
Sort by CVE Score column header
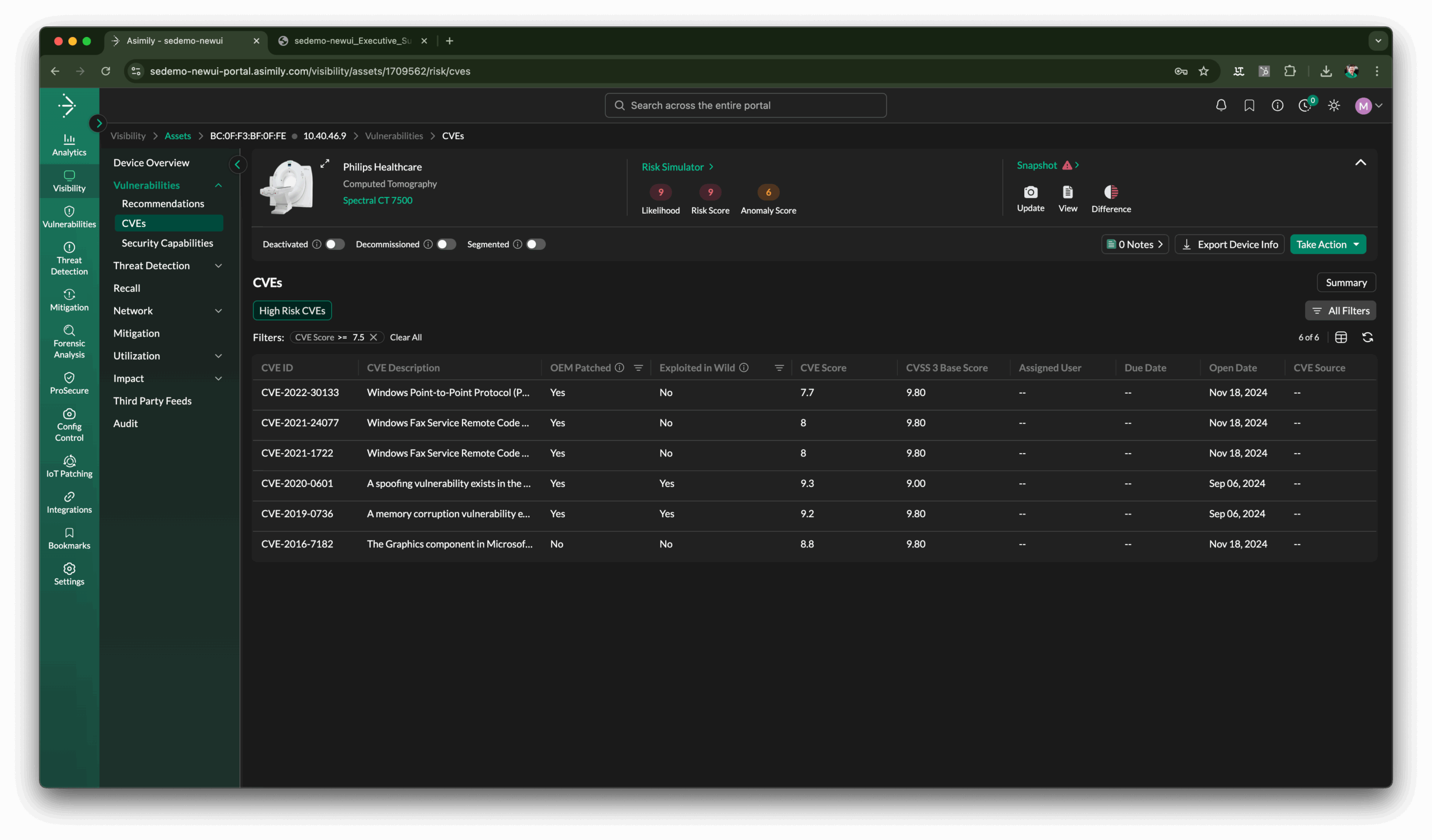tap(823, 368)
